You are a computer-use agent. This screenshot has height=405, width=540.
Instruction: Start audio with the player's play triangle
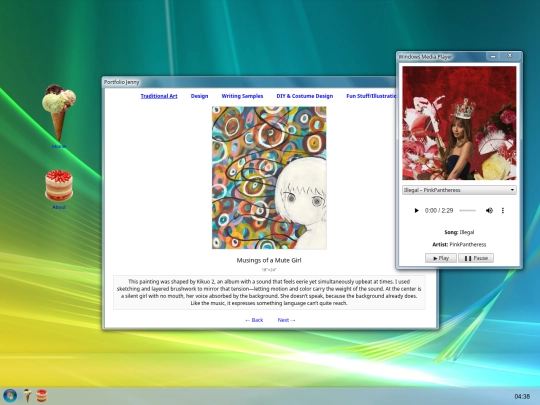pyautogui.click(x=416, y=210)
